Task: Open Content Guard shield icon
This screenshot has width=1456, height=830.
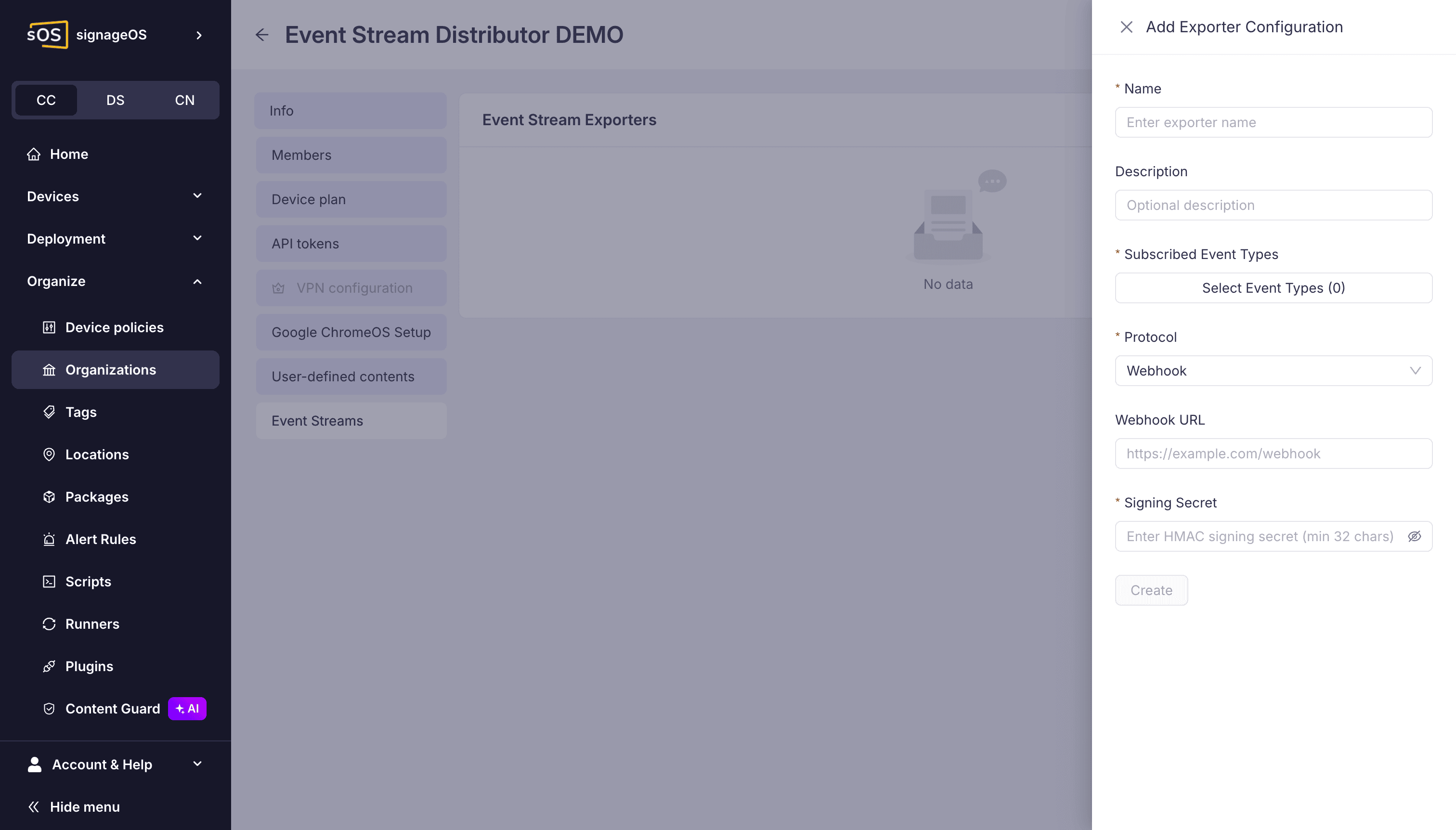Action: pyautogui.click(x=49, y=709)
